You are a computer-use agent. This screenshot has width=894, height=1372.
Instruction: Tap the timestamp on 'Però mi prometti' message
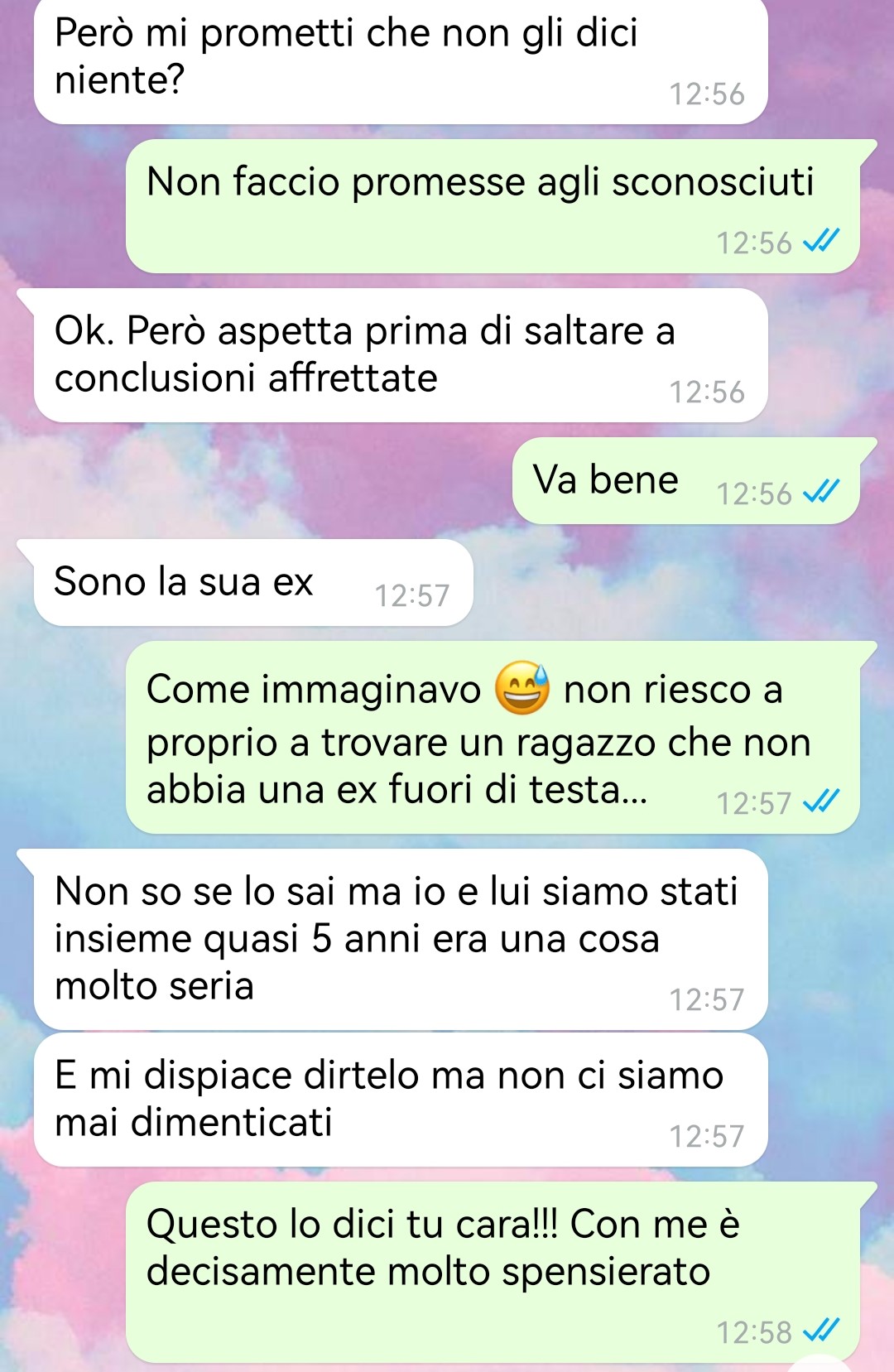pos(707,94)
